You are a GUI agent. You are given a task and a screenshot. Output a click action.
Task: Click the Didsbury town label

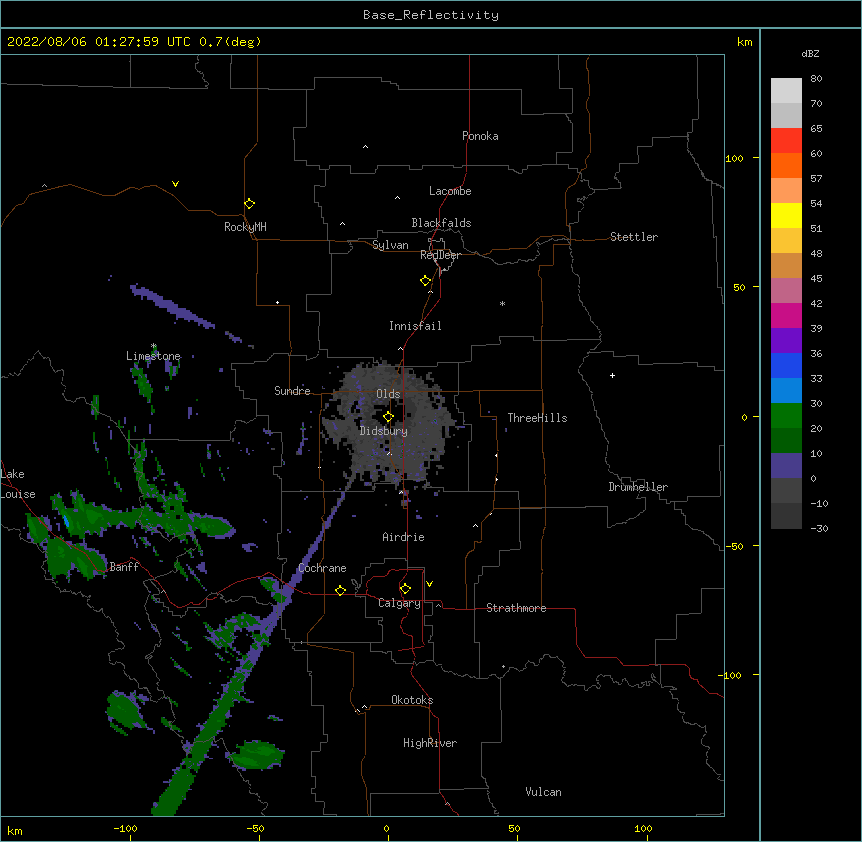coord(384,431)
